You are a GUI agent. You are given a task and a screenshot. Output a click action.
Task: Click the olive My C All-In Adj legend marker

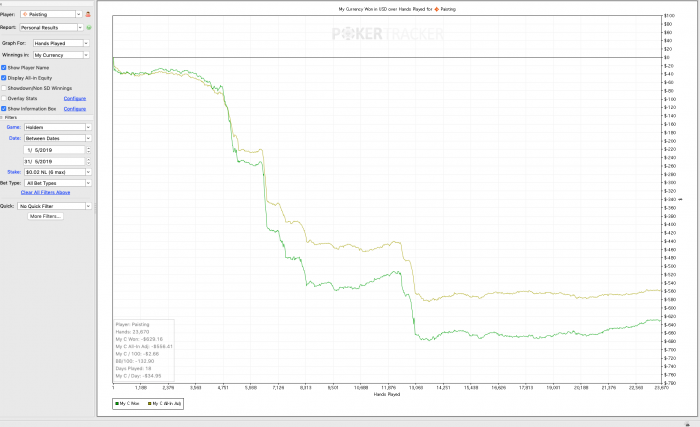[150, 402]
